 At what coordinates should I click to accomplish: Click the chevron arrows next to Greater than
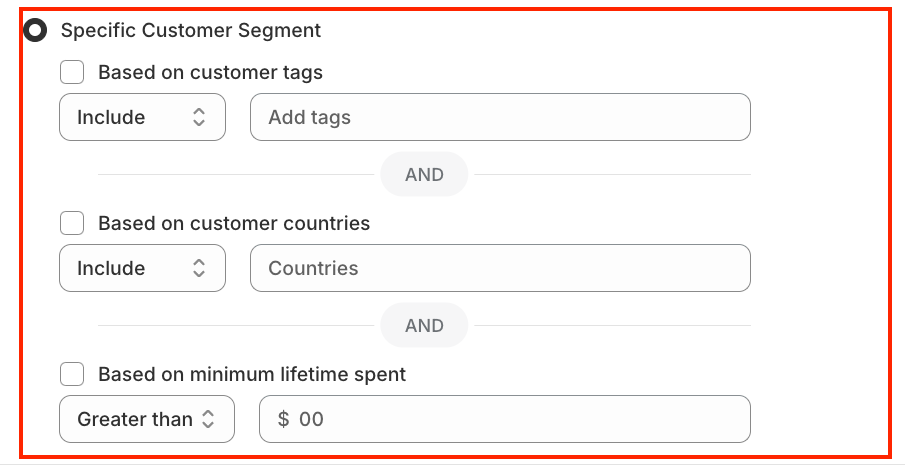pyautogui.click(x=208, y=419)
